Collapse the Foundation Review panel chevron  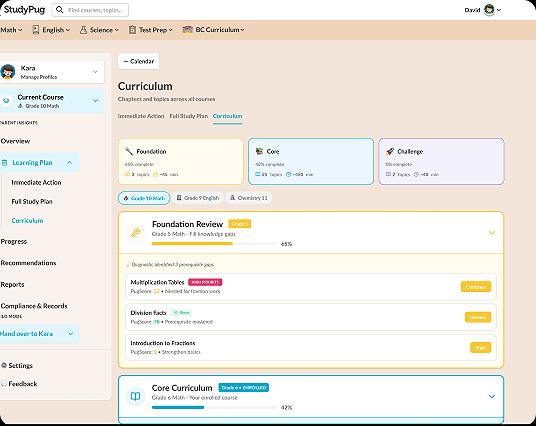(492, 232)
